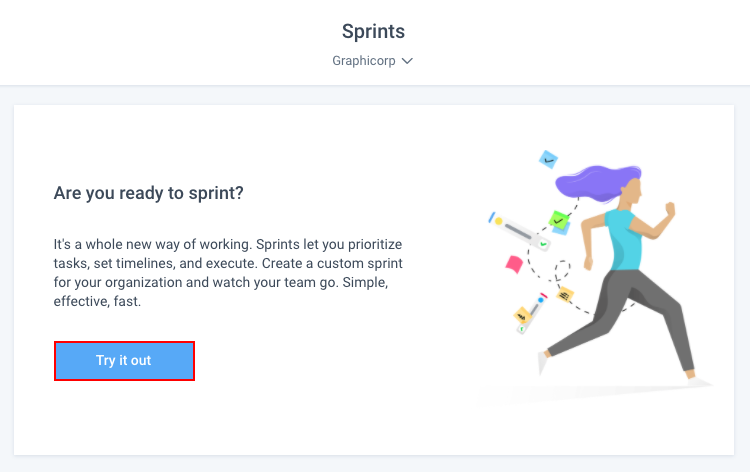Viewport: 750px width, 472px height.
Task: Click the blue checkmark sticky note
Action: pos(548,160)
